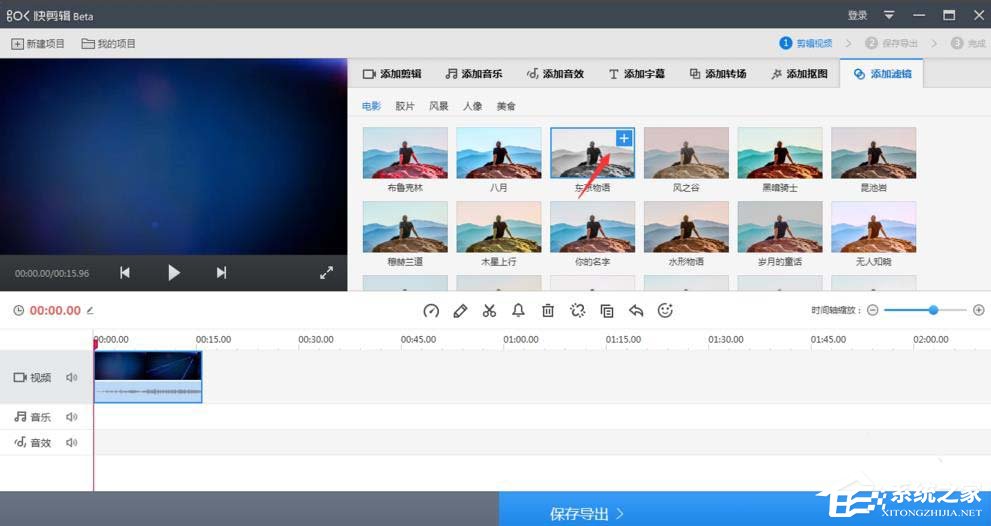The image size is (991, 526).
Task: Mute the 音效 track speaker icon
Action: click(x=71, y=443)
